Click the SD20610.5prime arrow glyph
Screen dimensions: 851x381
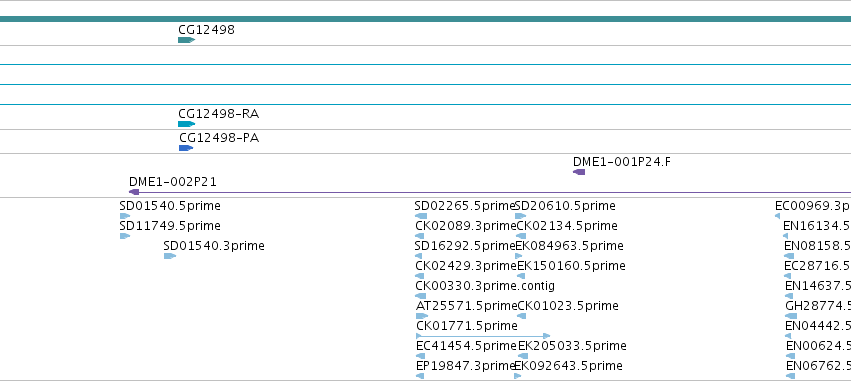click(x=520, y=216)
